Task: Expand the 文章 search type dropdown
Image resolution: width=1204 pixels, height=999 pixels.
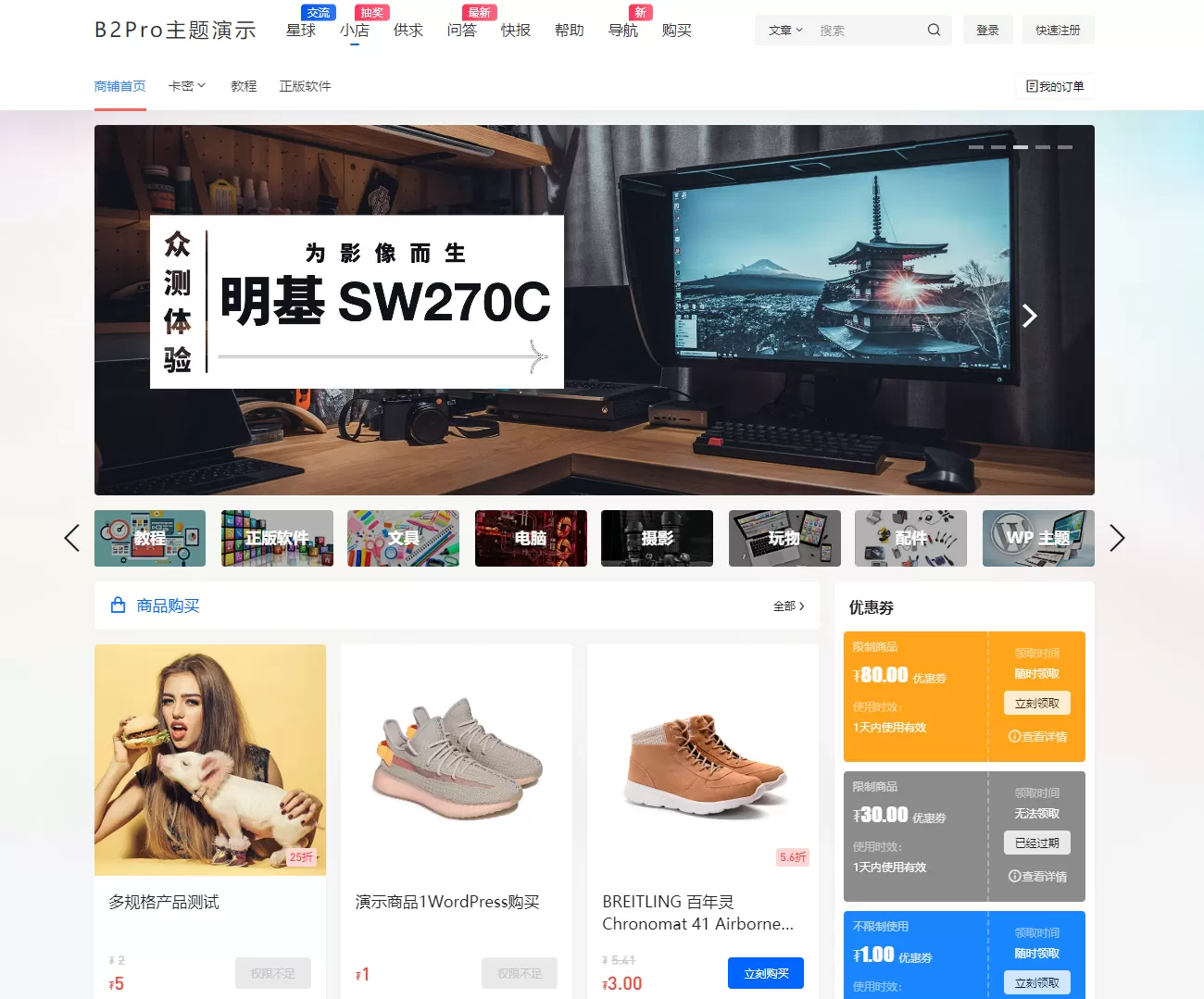Action: [785, 31]
